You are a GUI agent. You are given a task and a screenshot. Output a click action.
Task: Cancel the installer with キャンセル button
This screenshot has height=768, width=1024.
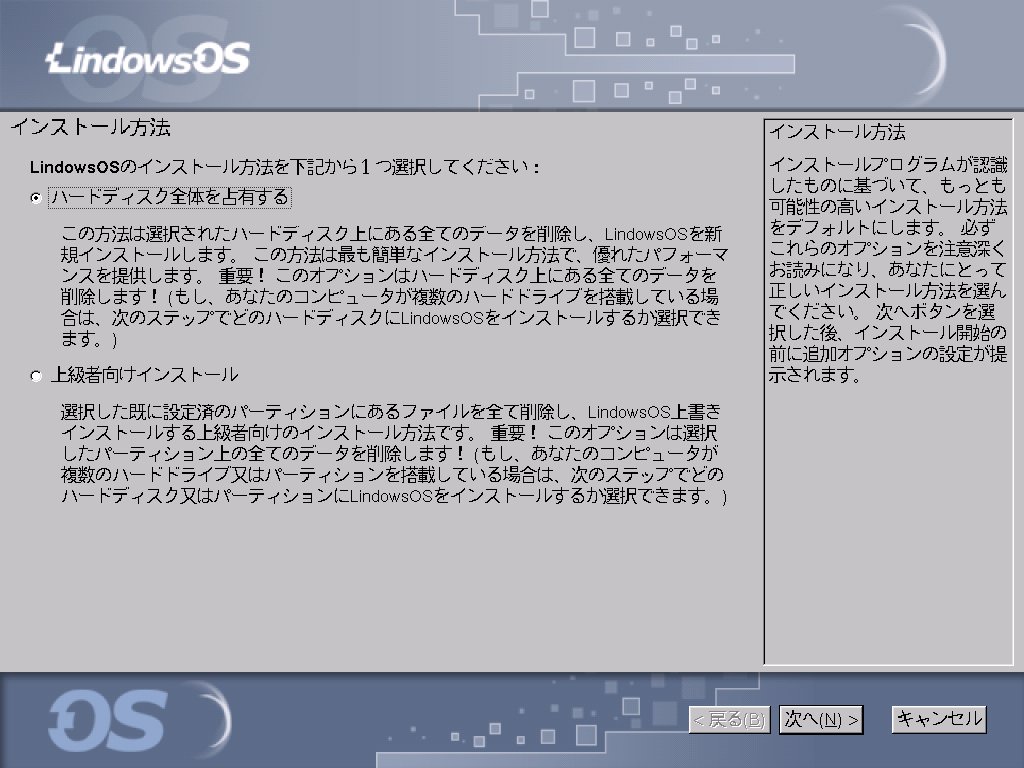tap(939, 720)
